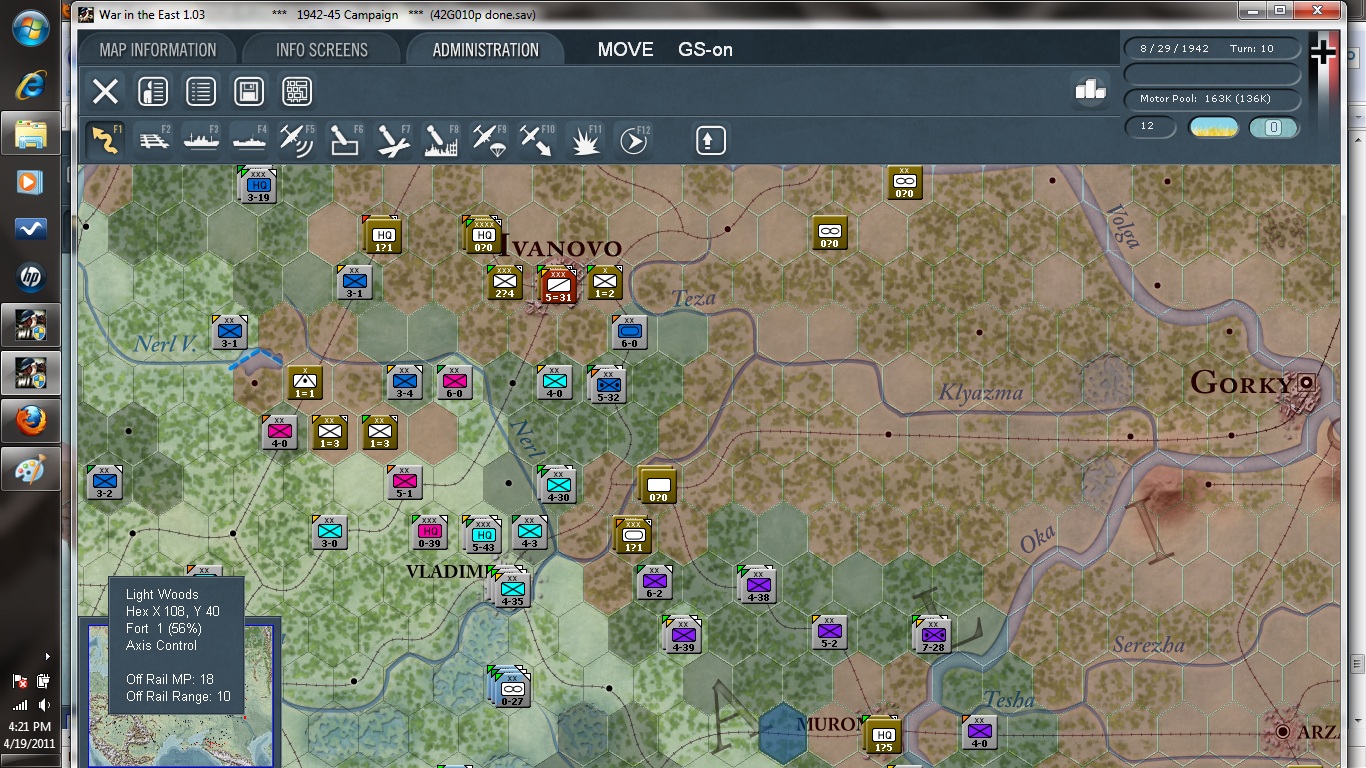This screenshot has height=768, width=1366.
Task: Click the grid pattern icon after save
Action: pos(297,92)
